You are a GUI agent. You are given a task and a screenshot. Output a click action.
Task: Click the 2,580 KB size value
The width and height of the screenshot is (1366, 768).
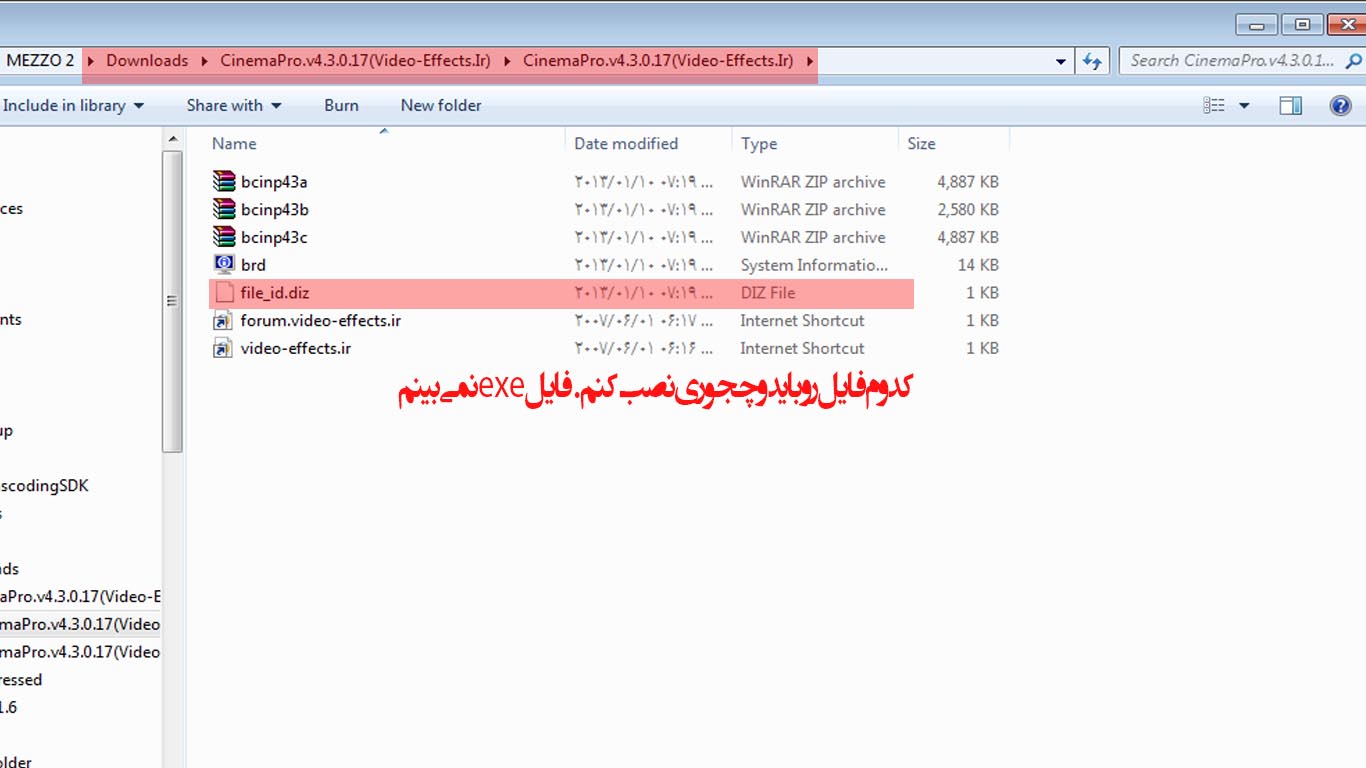tap(968, 210)
